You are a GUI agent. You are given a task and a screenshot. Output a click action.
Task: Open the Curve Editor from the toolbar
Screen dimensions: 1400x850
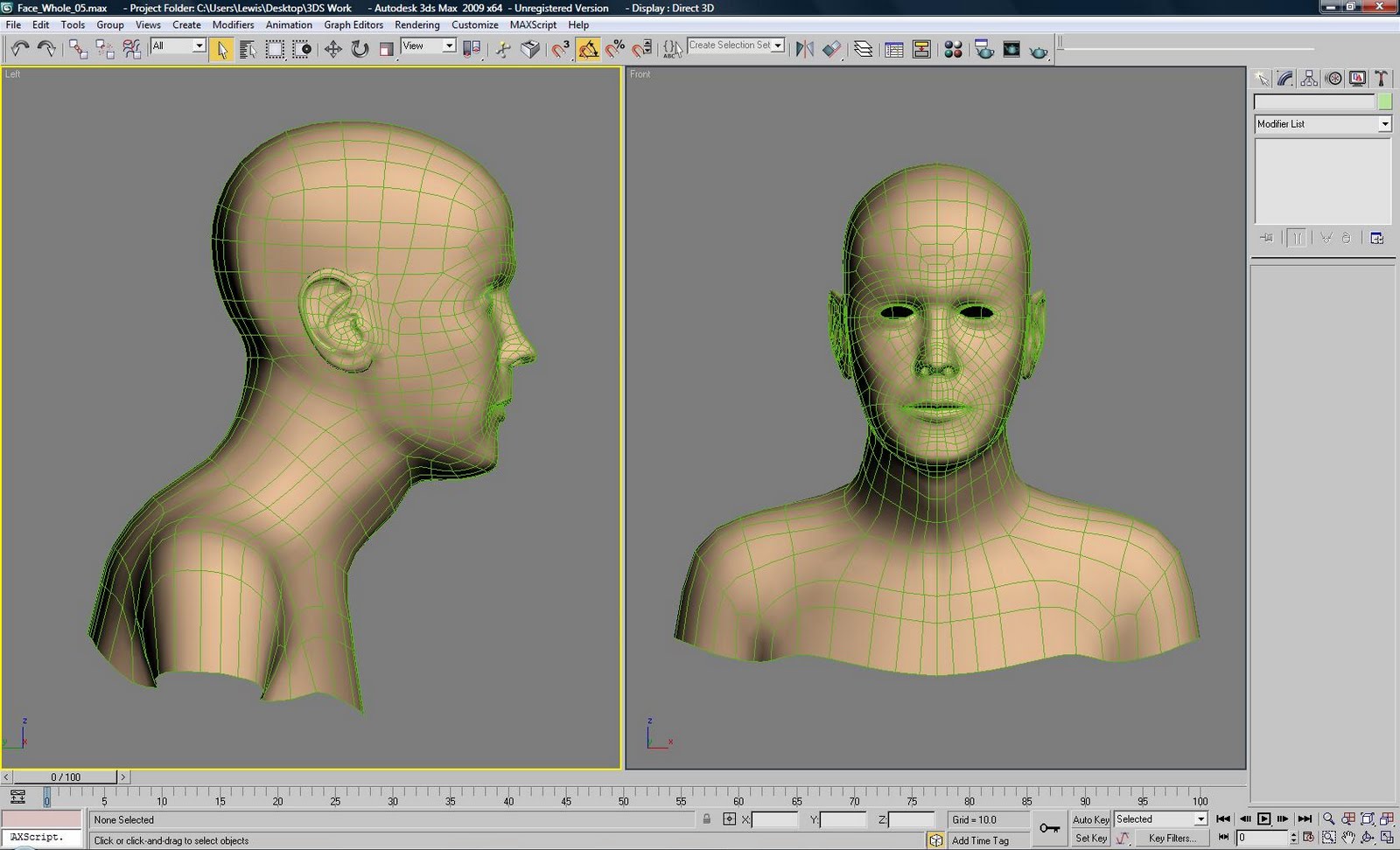coord(893,49)
